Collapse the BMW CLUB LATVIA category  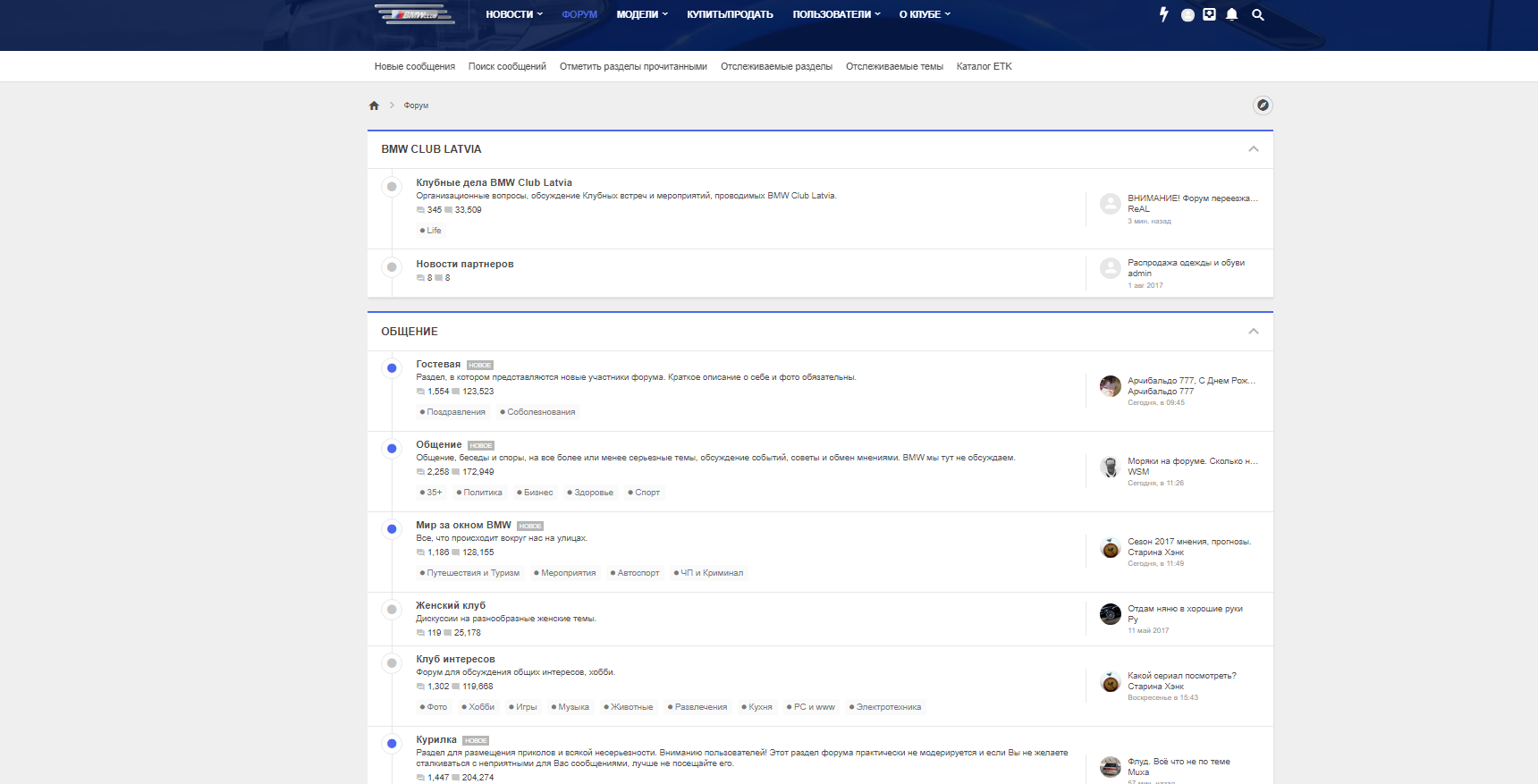tap(1254, 149)
